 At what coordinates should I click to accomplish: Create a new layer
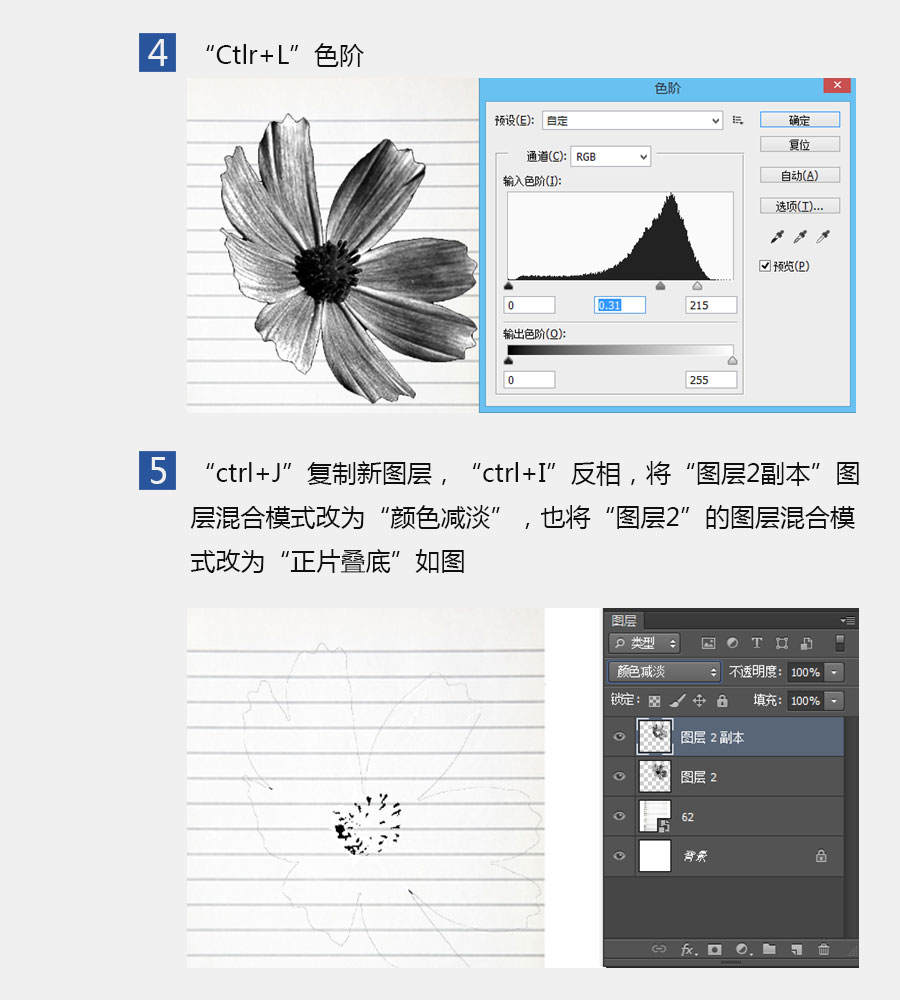pyautogui.click(x=797, y=950)
